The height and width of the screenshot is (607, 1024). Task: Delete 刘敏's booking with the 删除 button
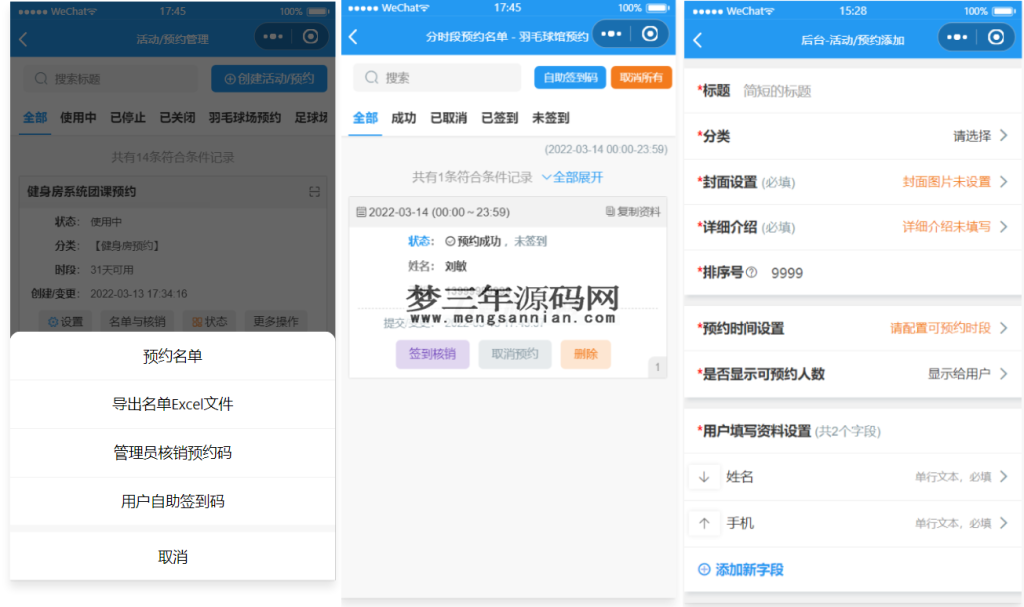585,354
